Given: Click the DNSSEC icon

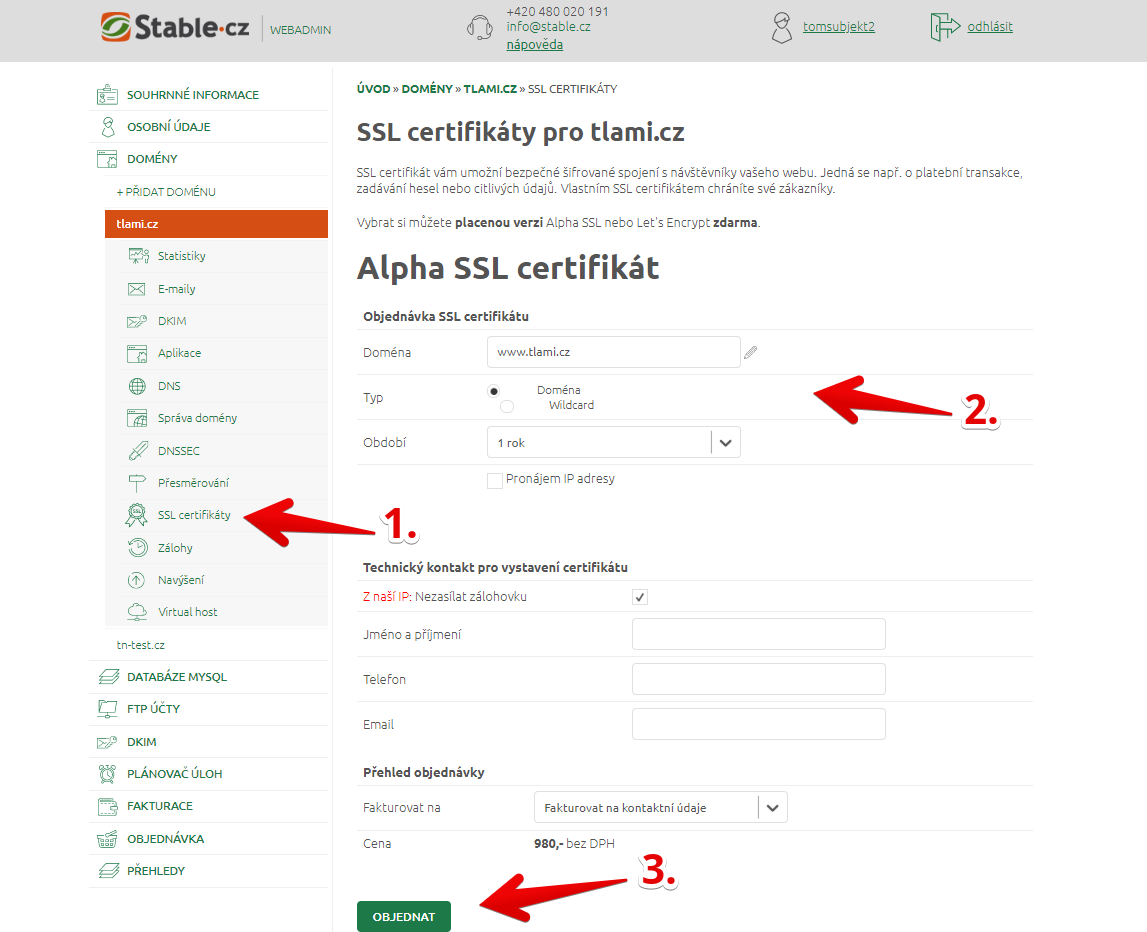Looking at the screenshot, I should click(x=138, y=451).
